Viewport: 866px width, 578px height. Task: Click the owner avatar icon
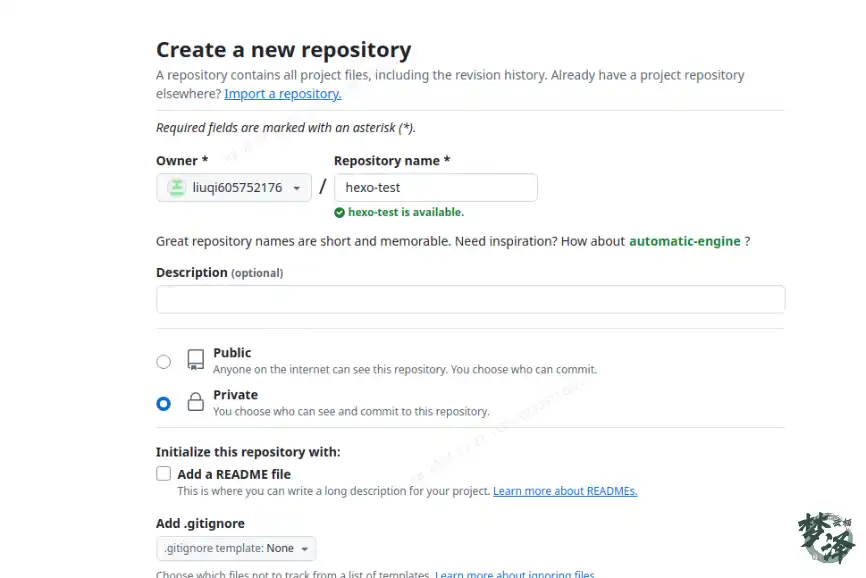[177, 188]
